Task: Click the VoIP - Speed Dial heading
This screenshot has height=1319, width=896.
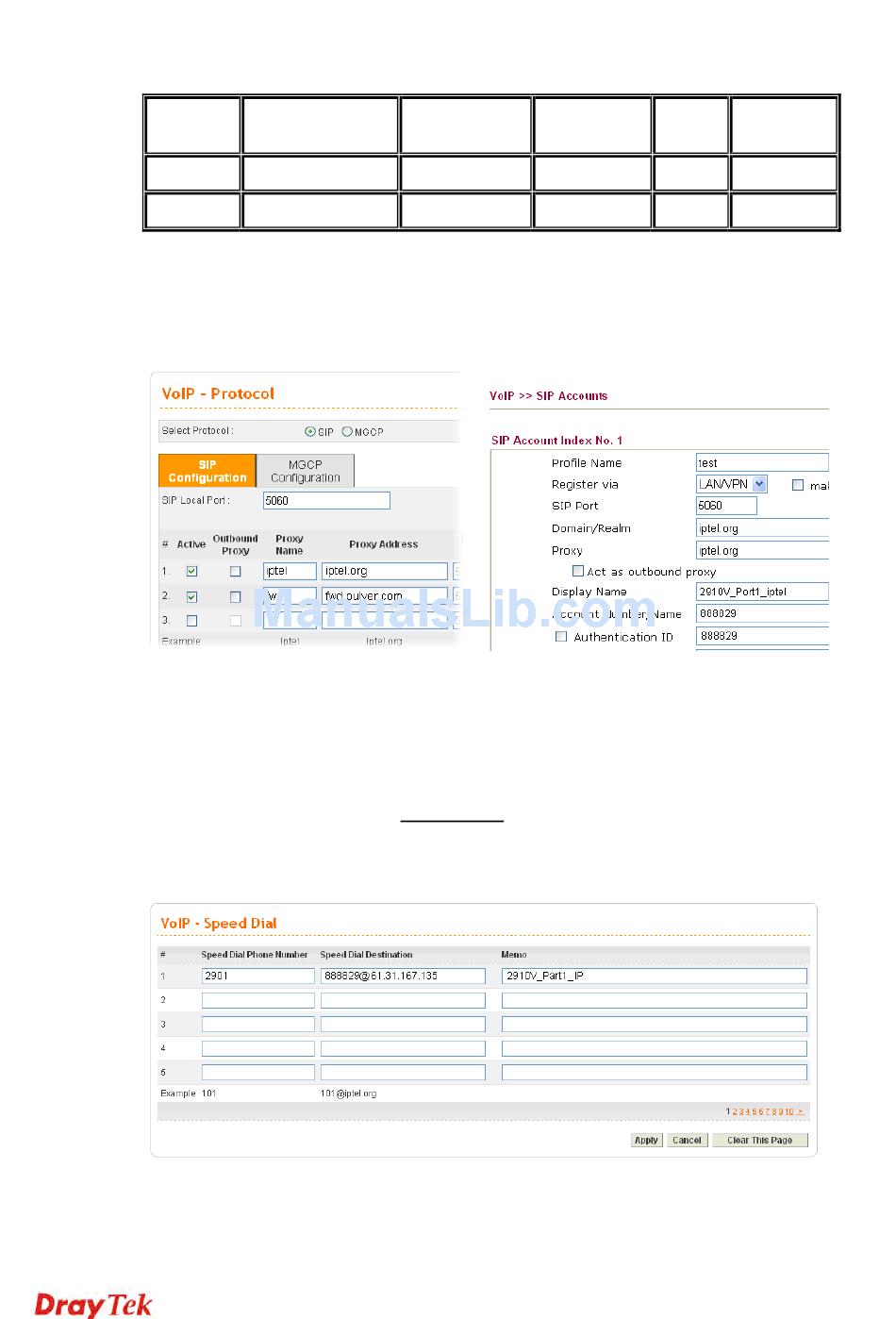Action: click(219, 923)
